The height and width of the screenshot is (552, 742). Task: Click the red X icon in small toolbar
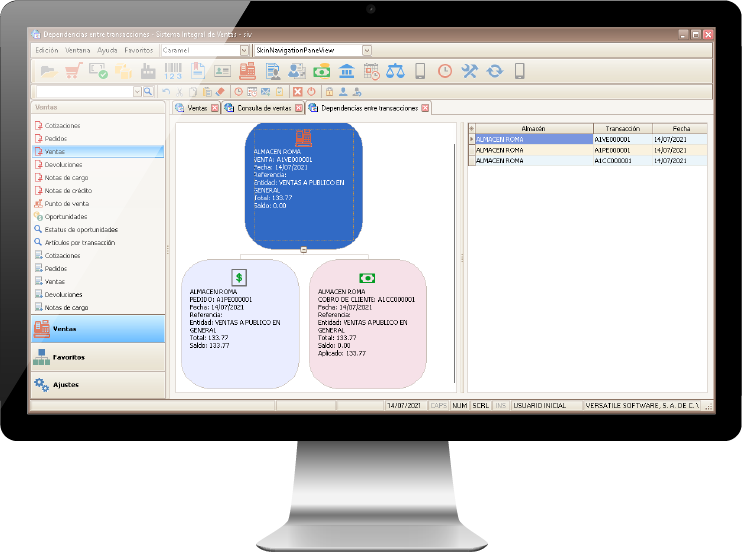click(x=297, y=92)
